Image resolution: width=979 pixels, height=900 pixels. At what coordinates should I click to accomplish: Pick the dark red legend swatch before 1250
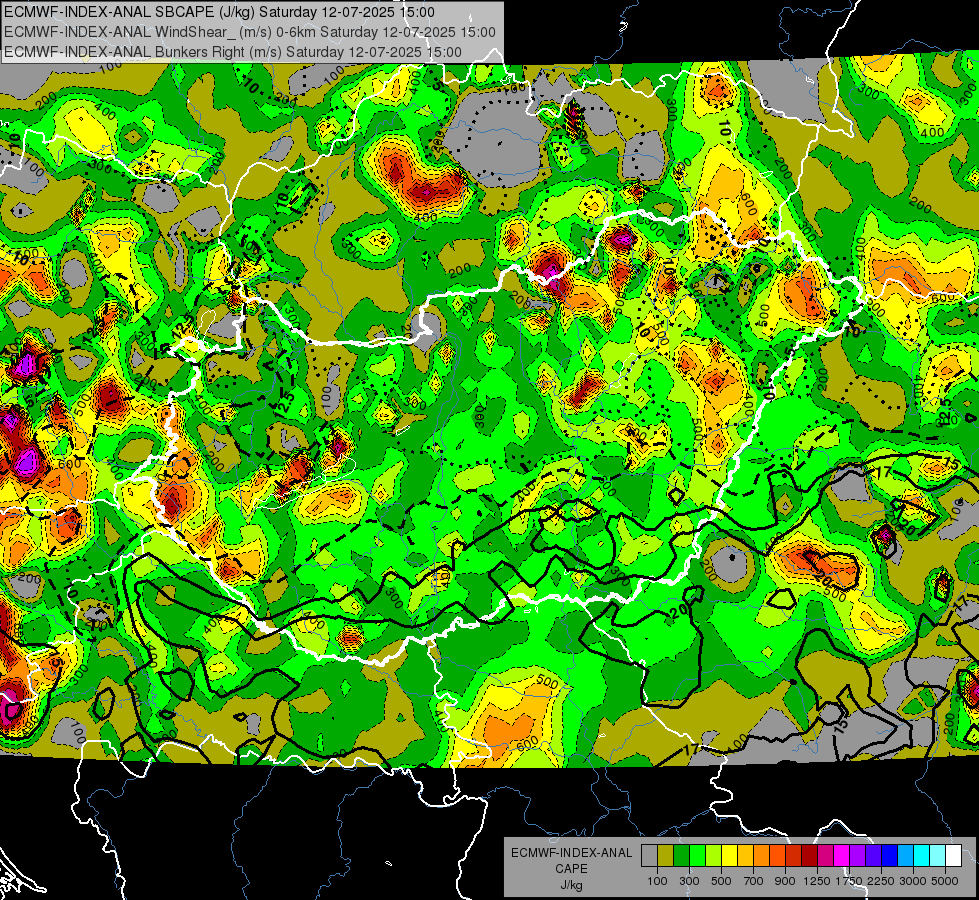pyautogui.click(x=810, y=855)
